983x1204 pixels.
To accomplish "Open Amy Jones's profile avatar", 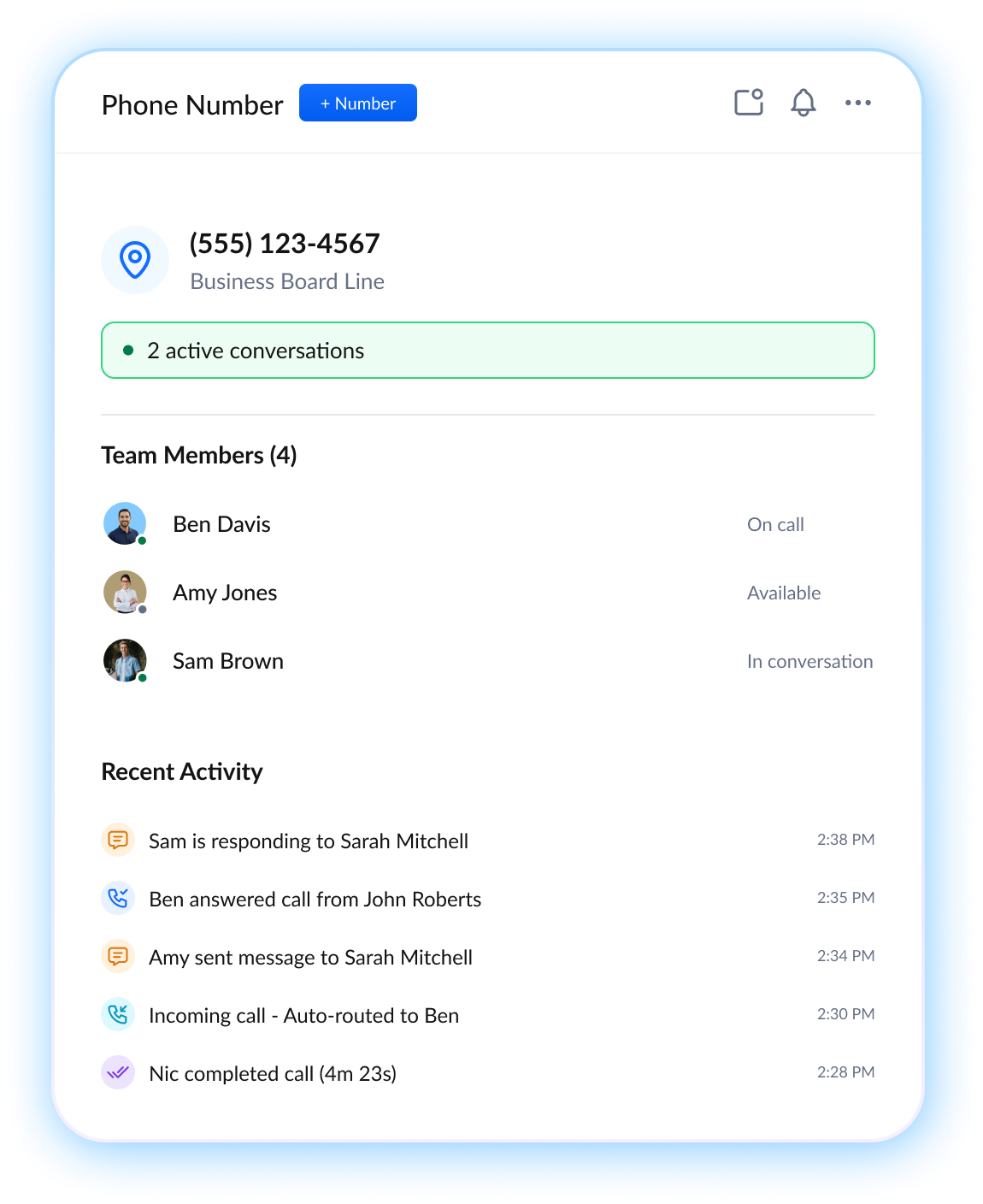I will point(125,592).
